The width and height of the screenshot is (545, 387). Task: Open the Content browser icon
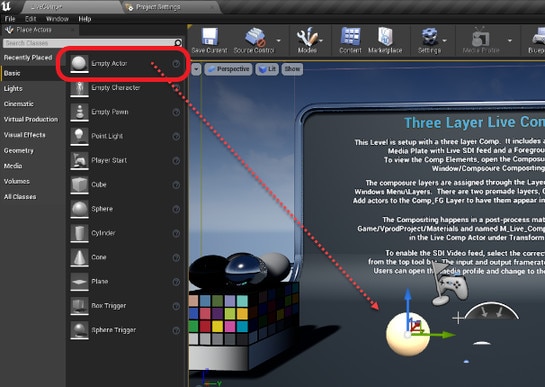click(350, 37)
